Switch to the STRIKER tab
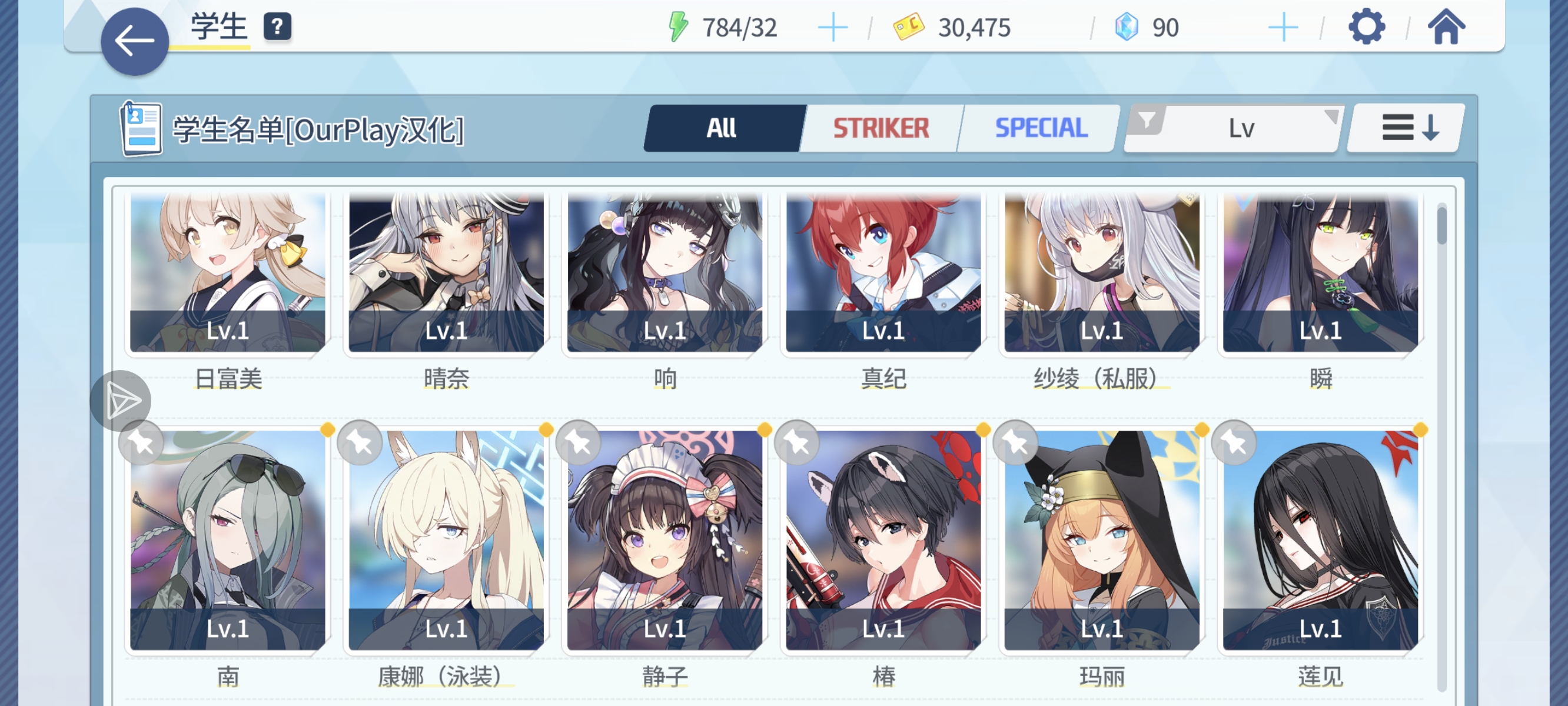This screenshot has height=706, width=1568. pos(880,128)
